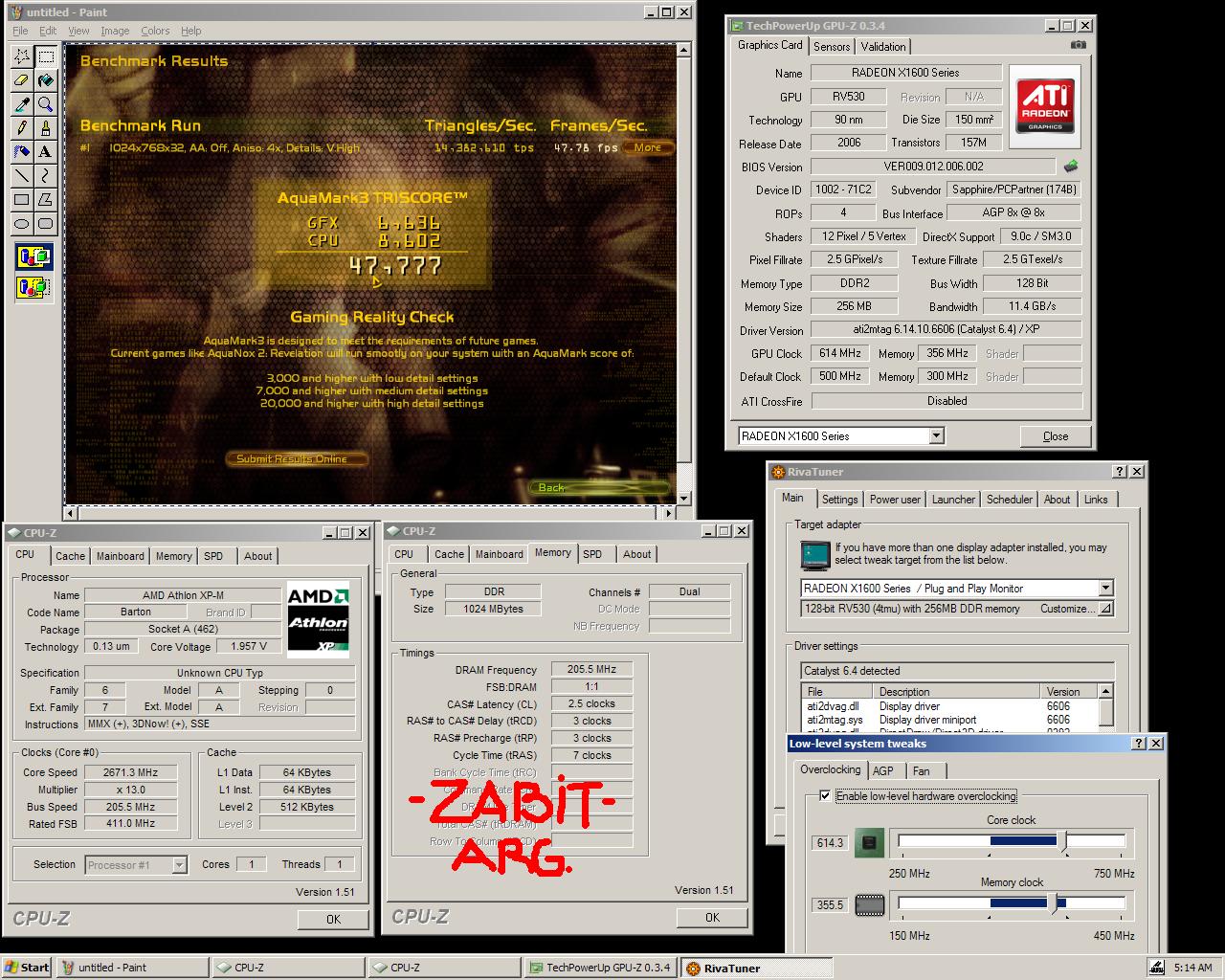The image size is (1225, 980).
Task: Click the RivaTuner driver list scrollbar up arrow
Action: [x=1105, y=691]
